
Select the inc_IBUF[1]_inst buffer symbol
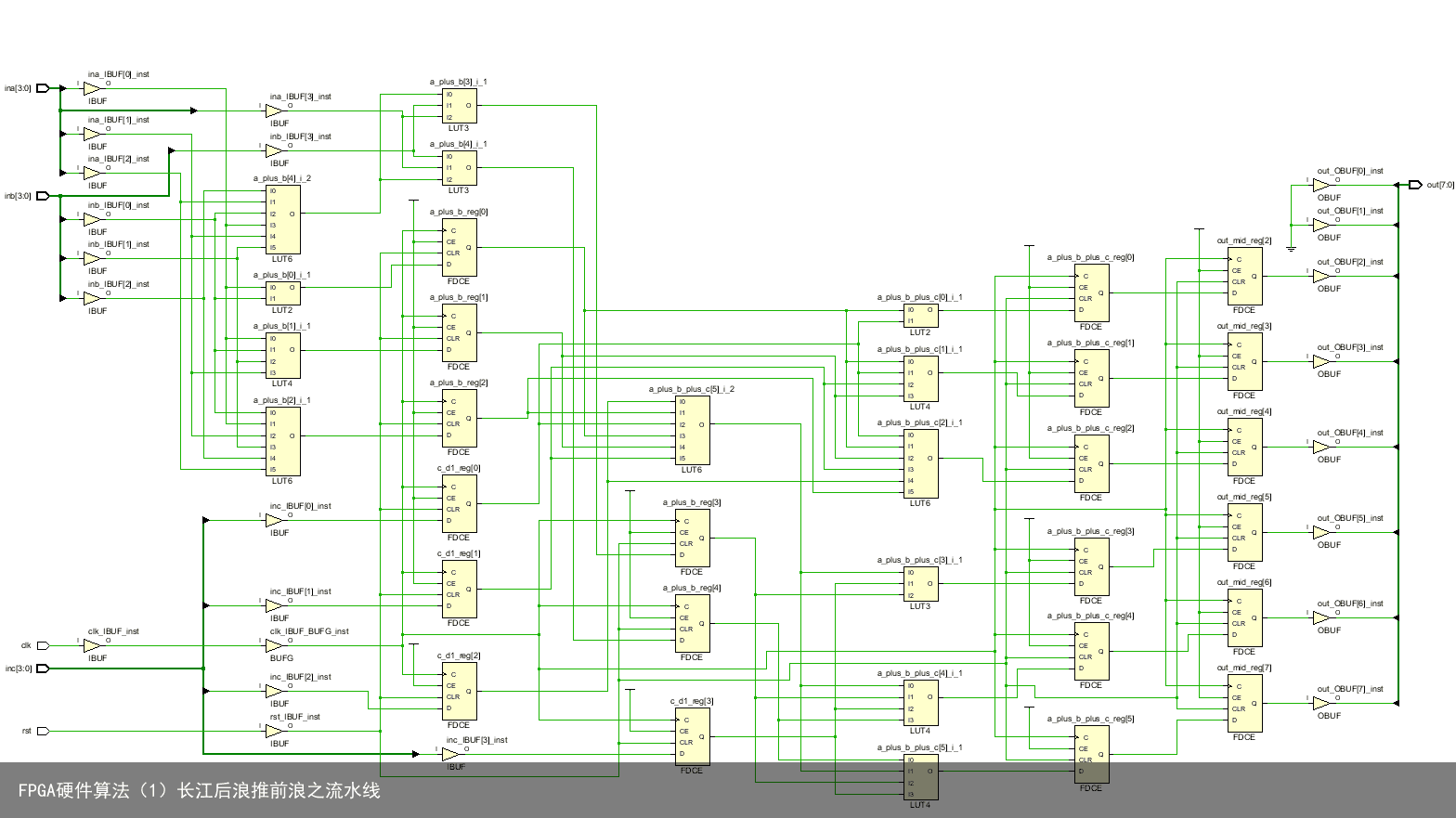(274, 605)
